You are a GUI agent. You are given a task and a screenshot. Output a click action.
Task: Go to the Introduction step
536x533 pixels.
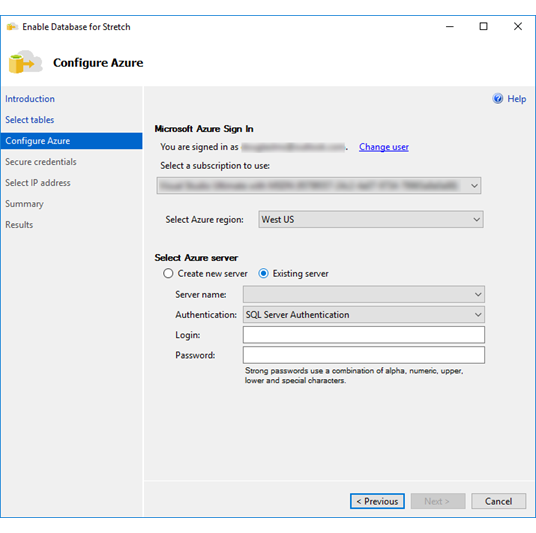click(x=30, y=99)
